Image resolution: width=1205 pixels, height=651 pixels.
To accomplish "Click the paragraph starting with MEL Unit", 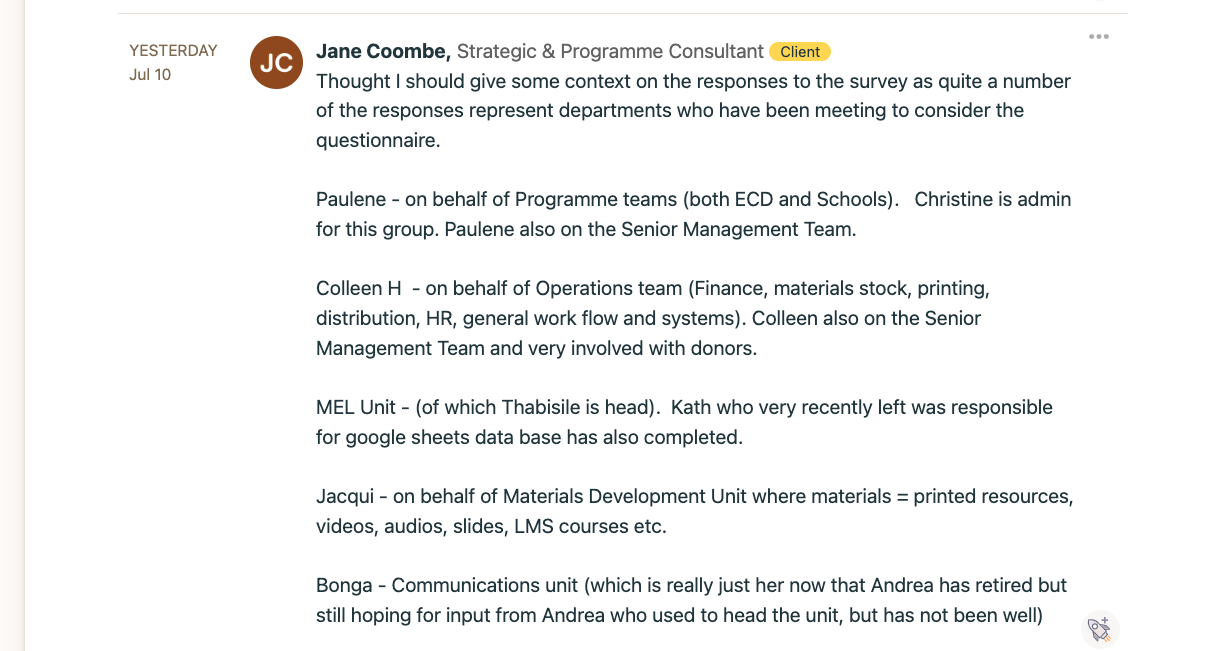I will [684, 422].
